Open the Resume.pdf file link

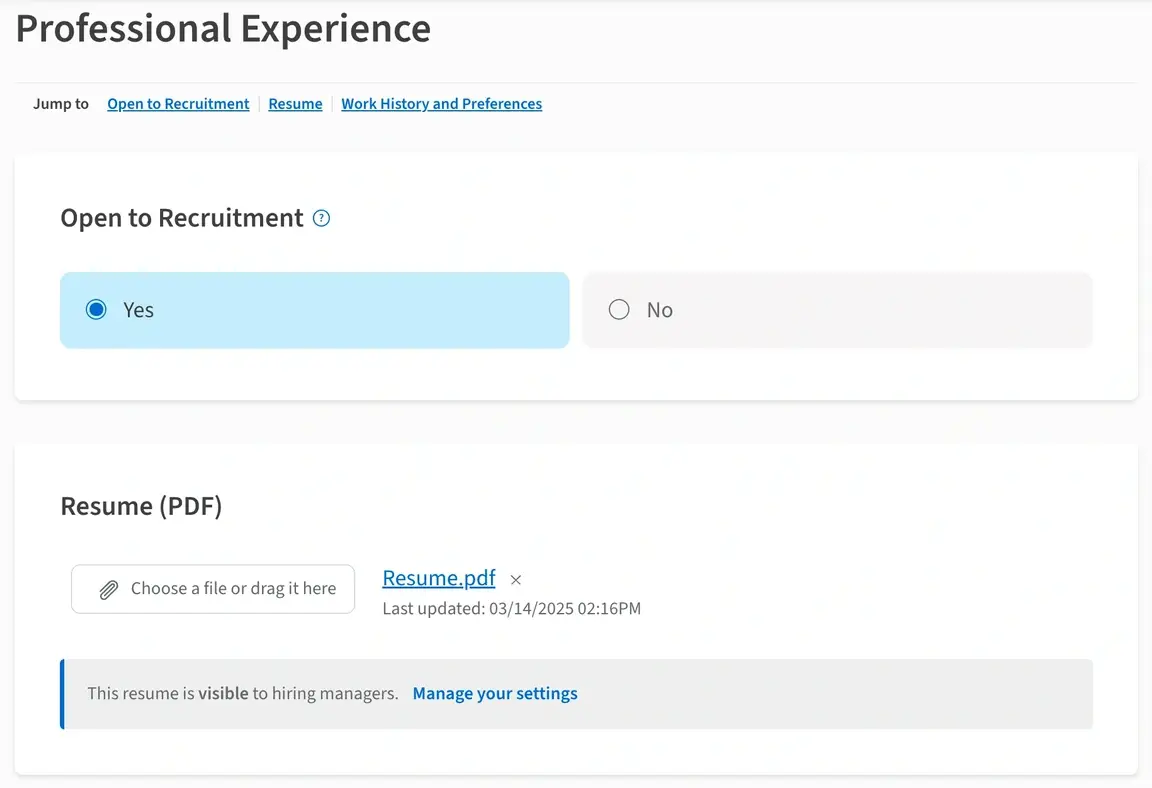[x=439, y=578]
